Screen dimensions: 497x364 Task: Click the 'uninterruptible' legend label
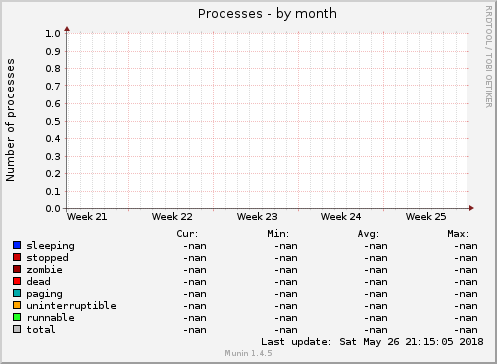[x=72, y=306]
